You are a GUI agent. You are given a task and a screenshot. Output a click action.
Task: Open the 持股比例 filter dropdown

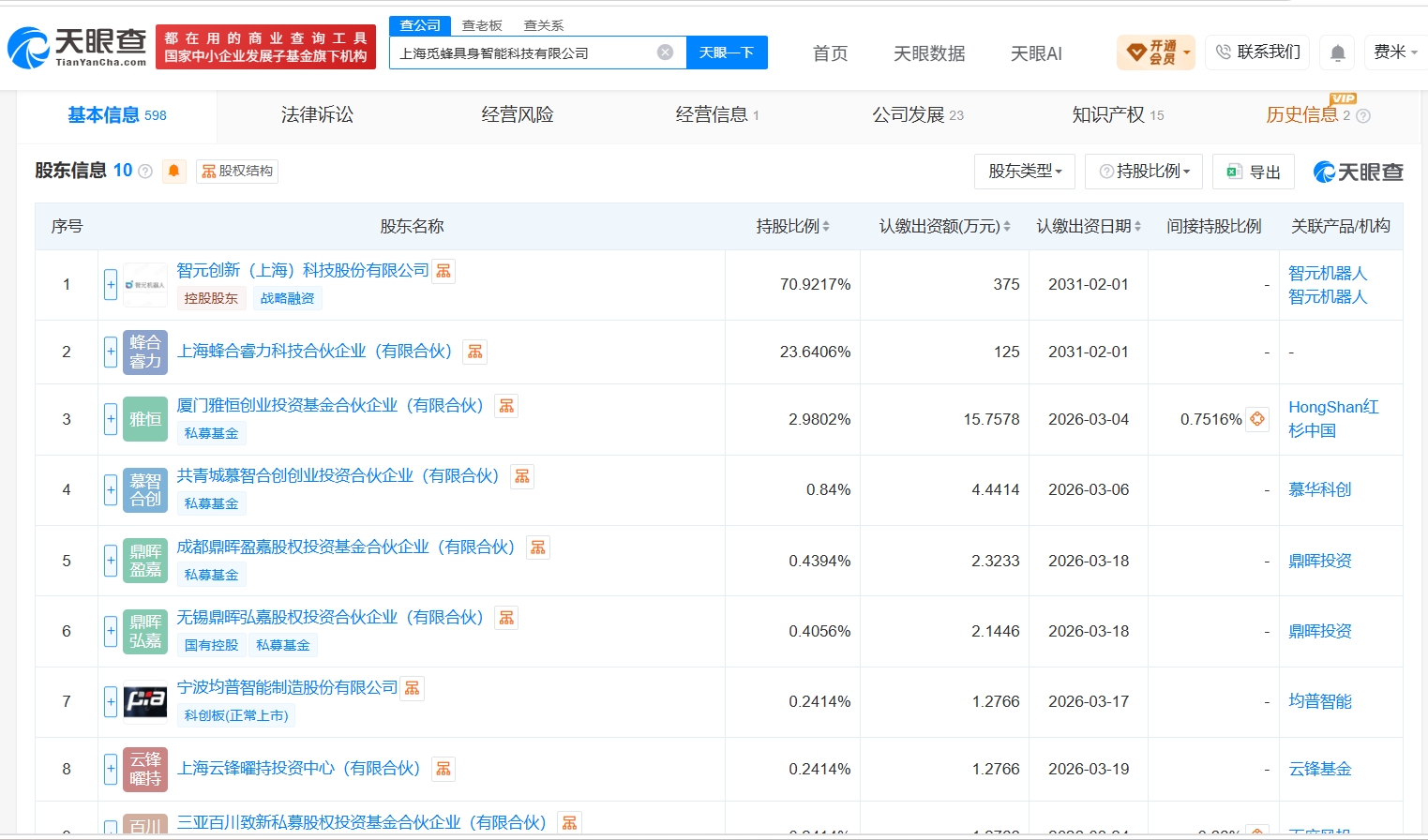coord(1145,172)
